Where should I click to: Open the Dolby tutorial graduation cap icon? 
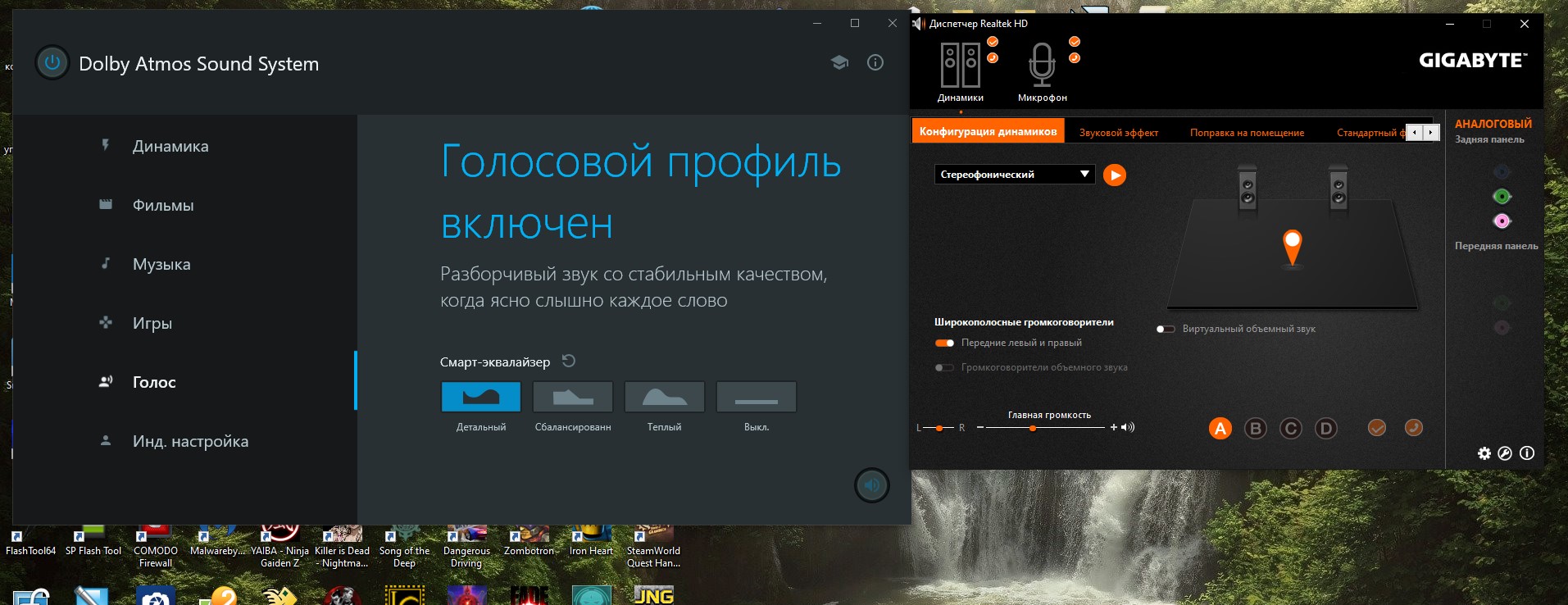tap(839, 62)
